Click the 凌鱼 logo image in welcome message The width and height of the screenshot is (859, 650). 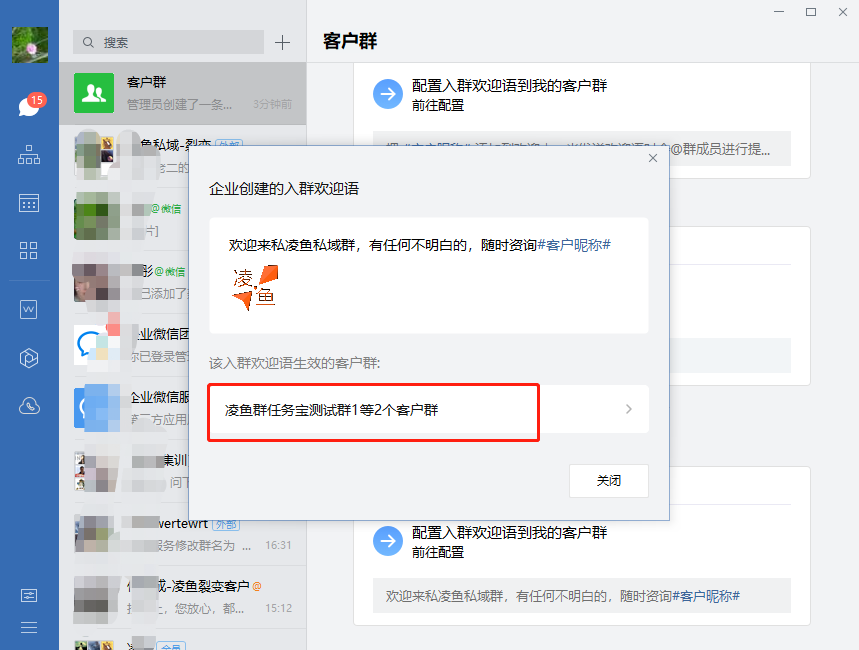(255, 288)
